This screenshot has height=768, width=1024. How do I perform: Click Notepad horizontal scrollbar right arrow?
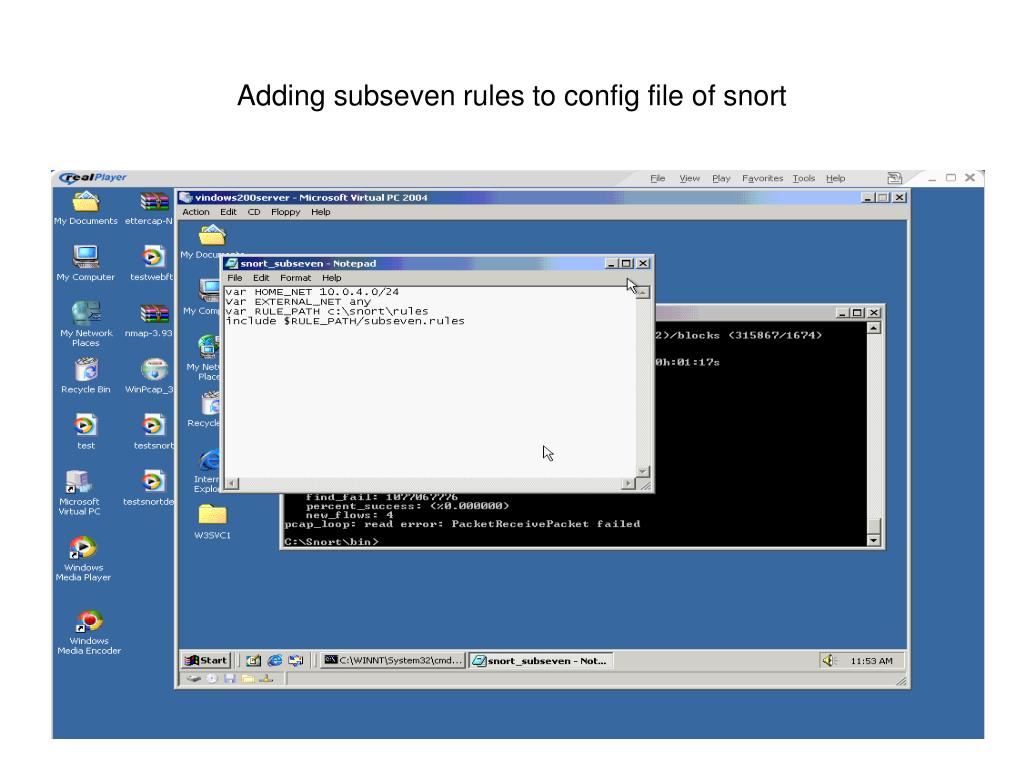tap(628, 484)
